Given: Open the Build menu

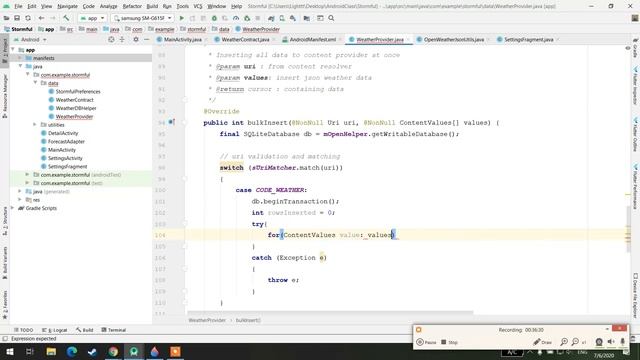Looking at the screenshot, I should 152,7.
